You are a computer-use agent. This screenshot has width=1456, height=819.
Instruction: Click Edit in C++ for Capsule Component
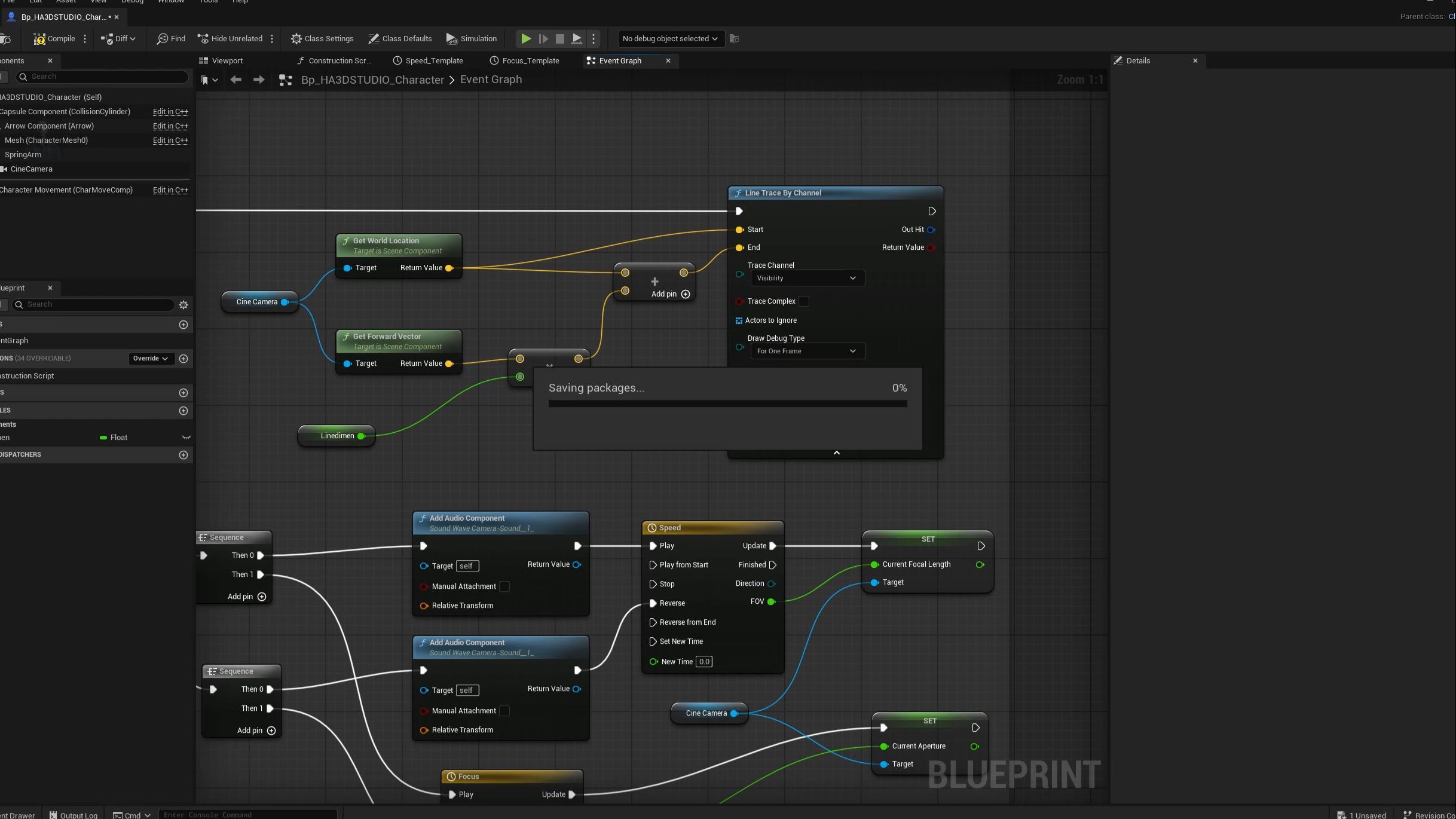point(170,112)
